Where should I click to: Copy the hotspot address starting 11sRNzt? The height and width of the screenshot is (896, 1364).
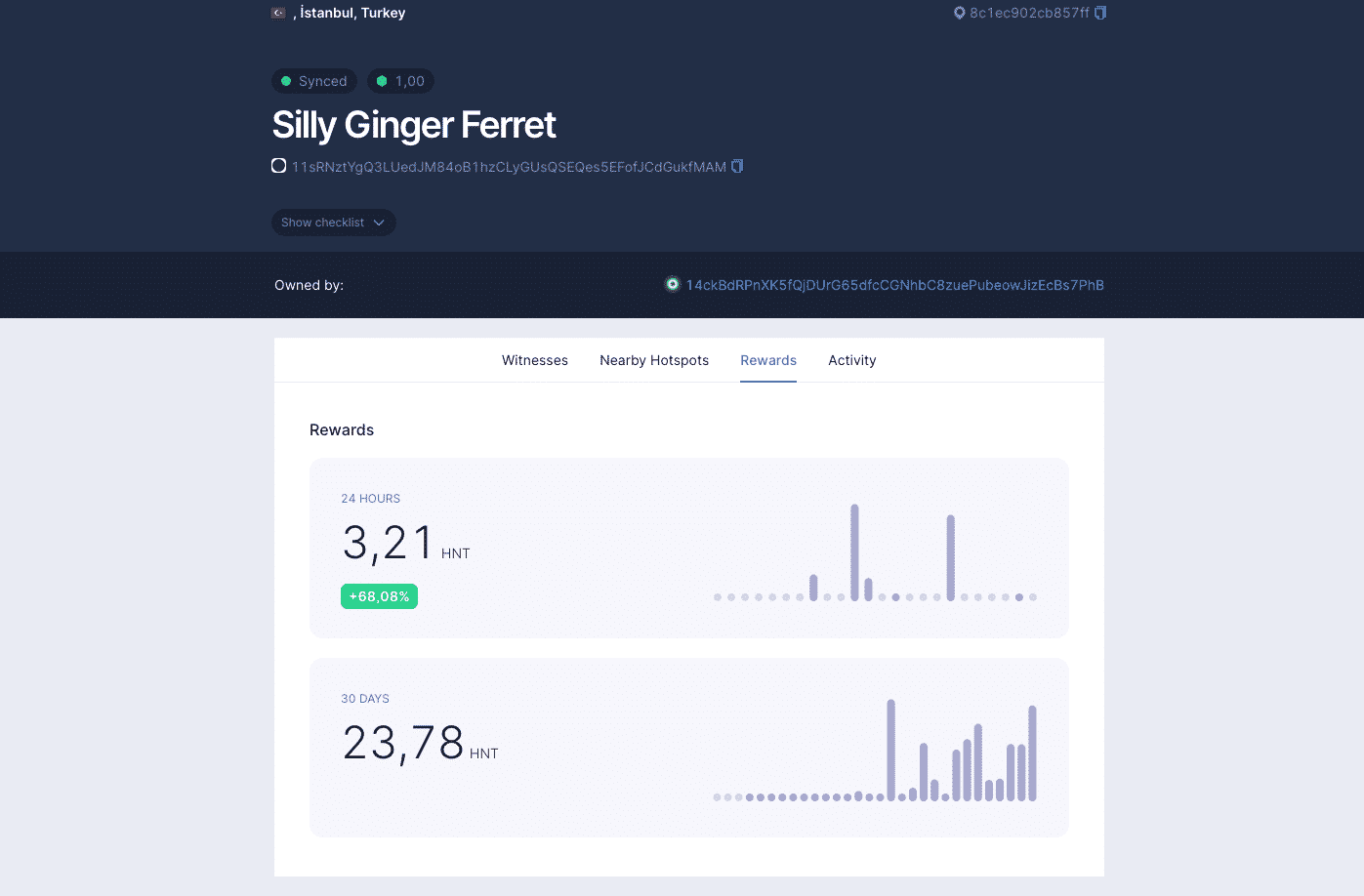point(737,166)
